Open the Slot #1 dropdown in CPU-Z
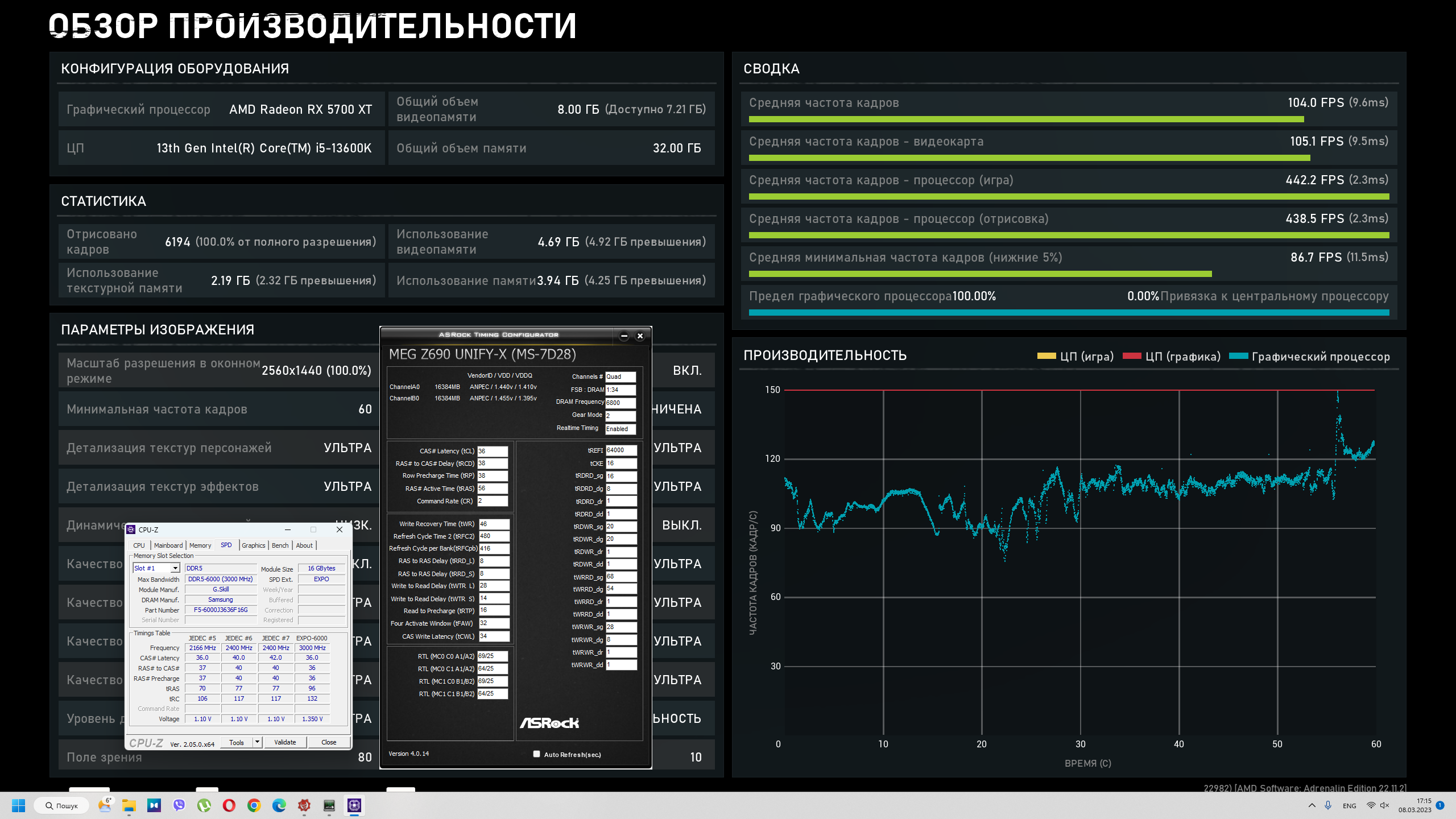Image resolution: width=1456 pixels, height=819 pixels. pyautogui.click(x=156, y=568)
